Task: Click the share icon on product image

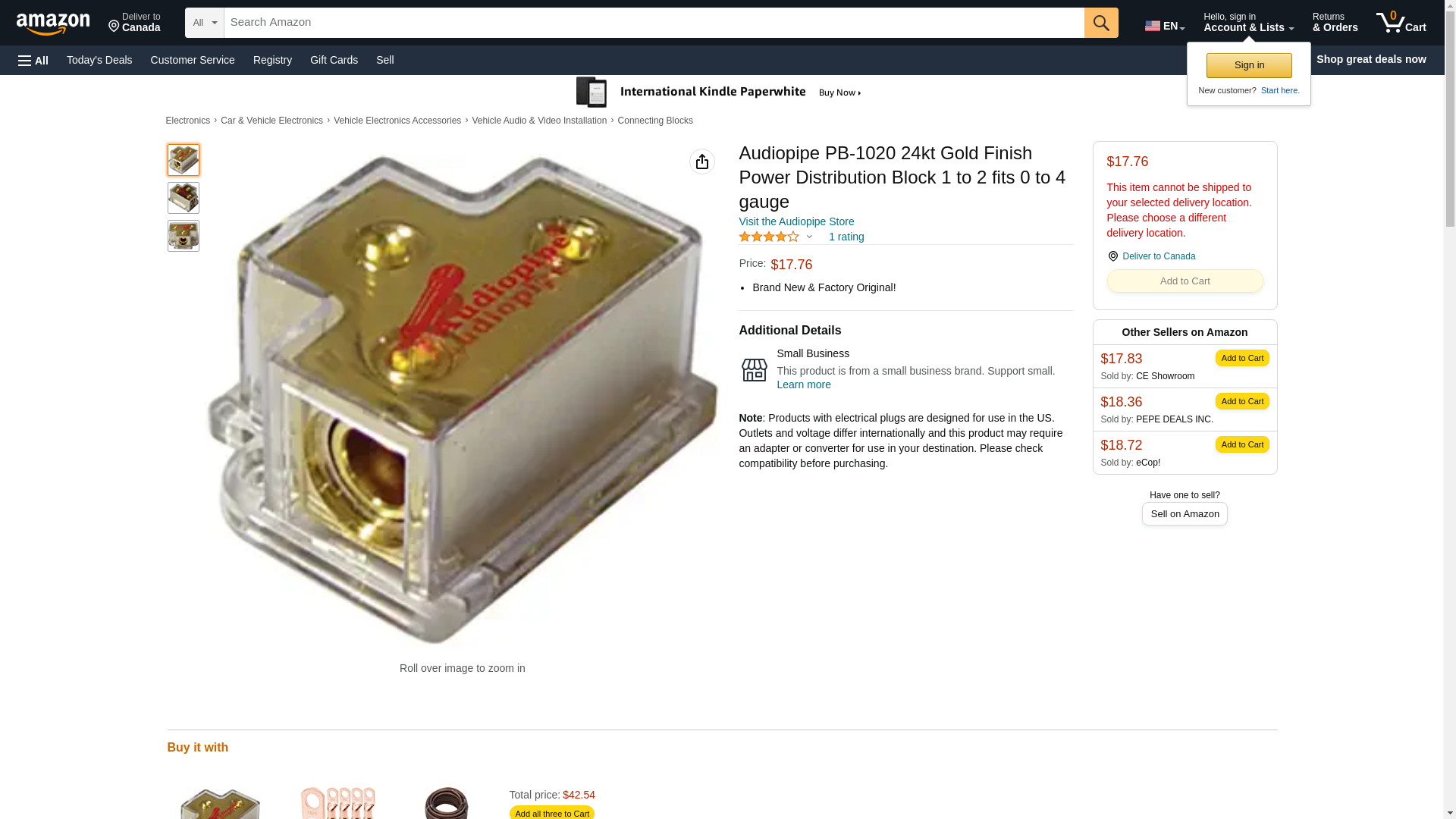Action: [702, 162]
